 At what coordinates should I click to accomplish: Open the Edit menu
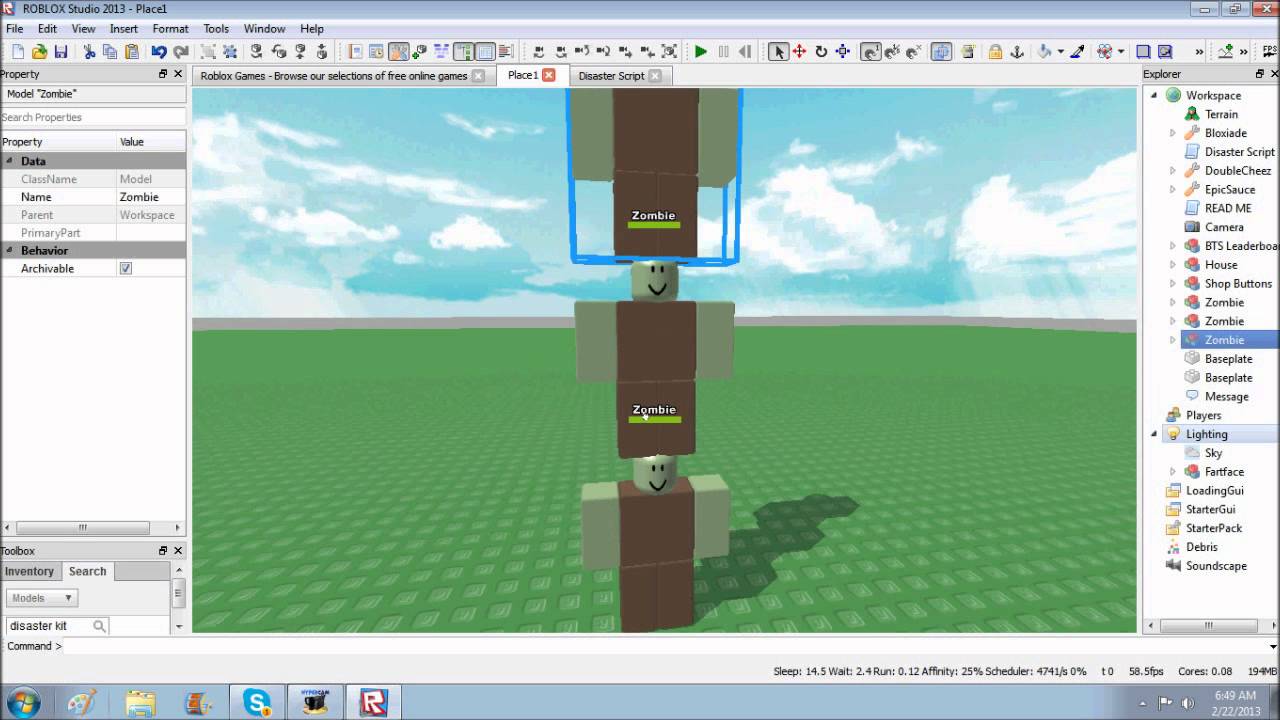pos(47,29)
